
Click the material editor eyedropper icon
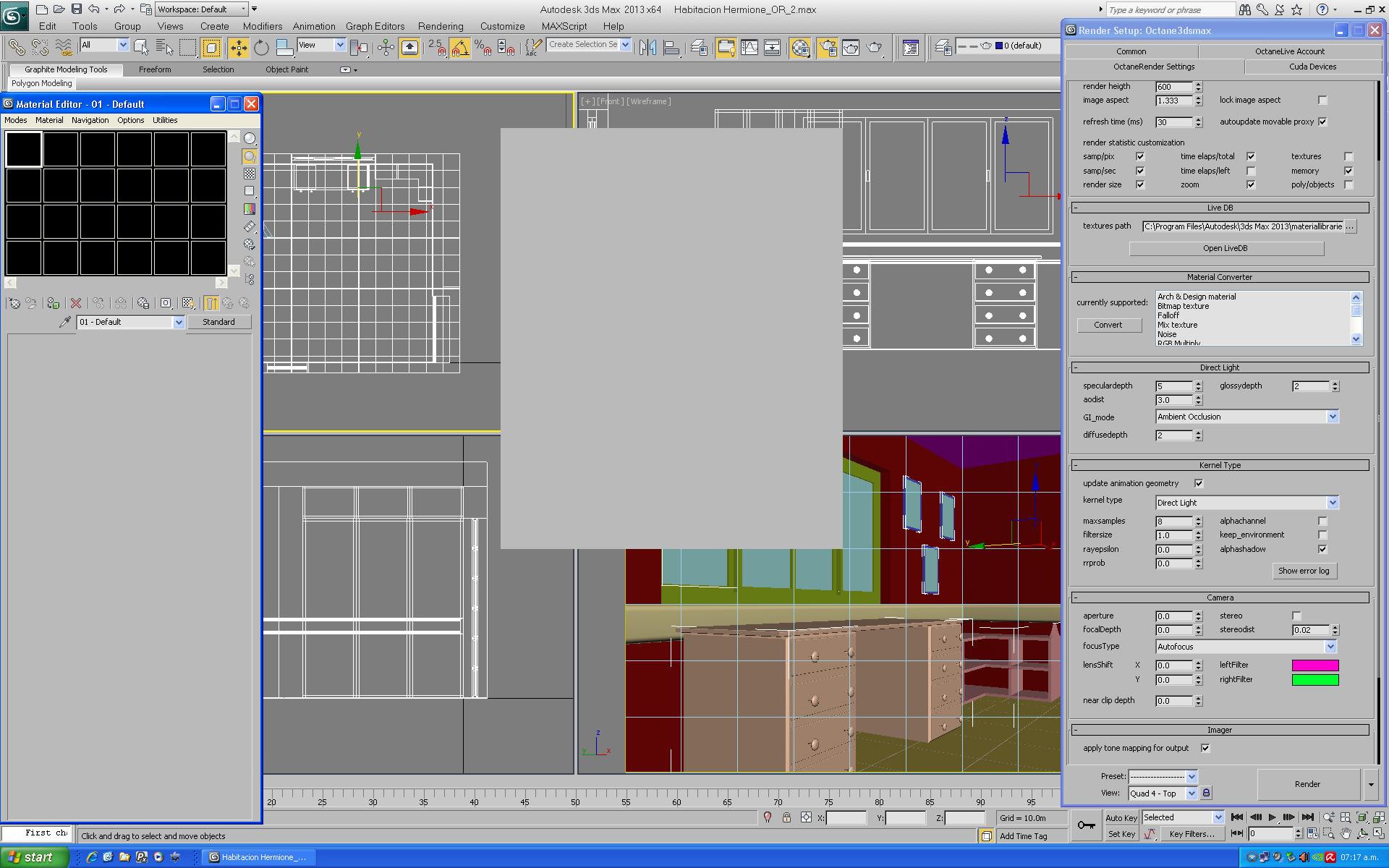(65, 322)
